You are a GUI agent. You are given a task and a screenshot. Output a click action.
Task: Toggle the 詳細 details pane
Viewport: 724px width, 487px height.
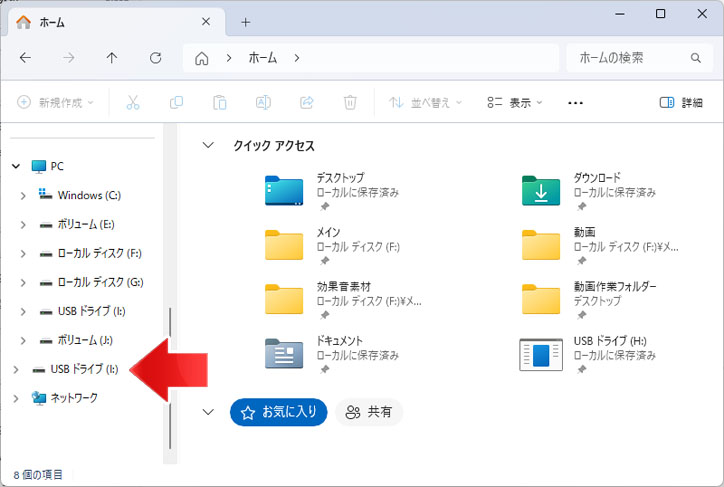point(681,102)
